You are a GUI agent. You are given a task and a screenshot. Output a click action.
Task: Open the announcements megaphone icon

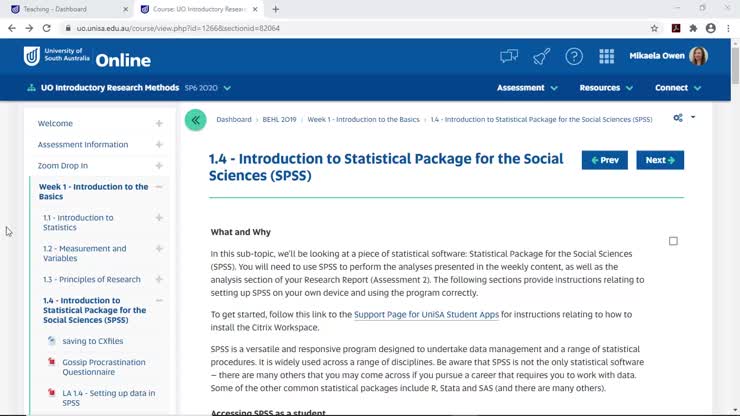pyautogui.click(x=541, y=56)
